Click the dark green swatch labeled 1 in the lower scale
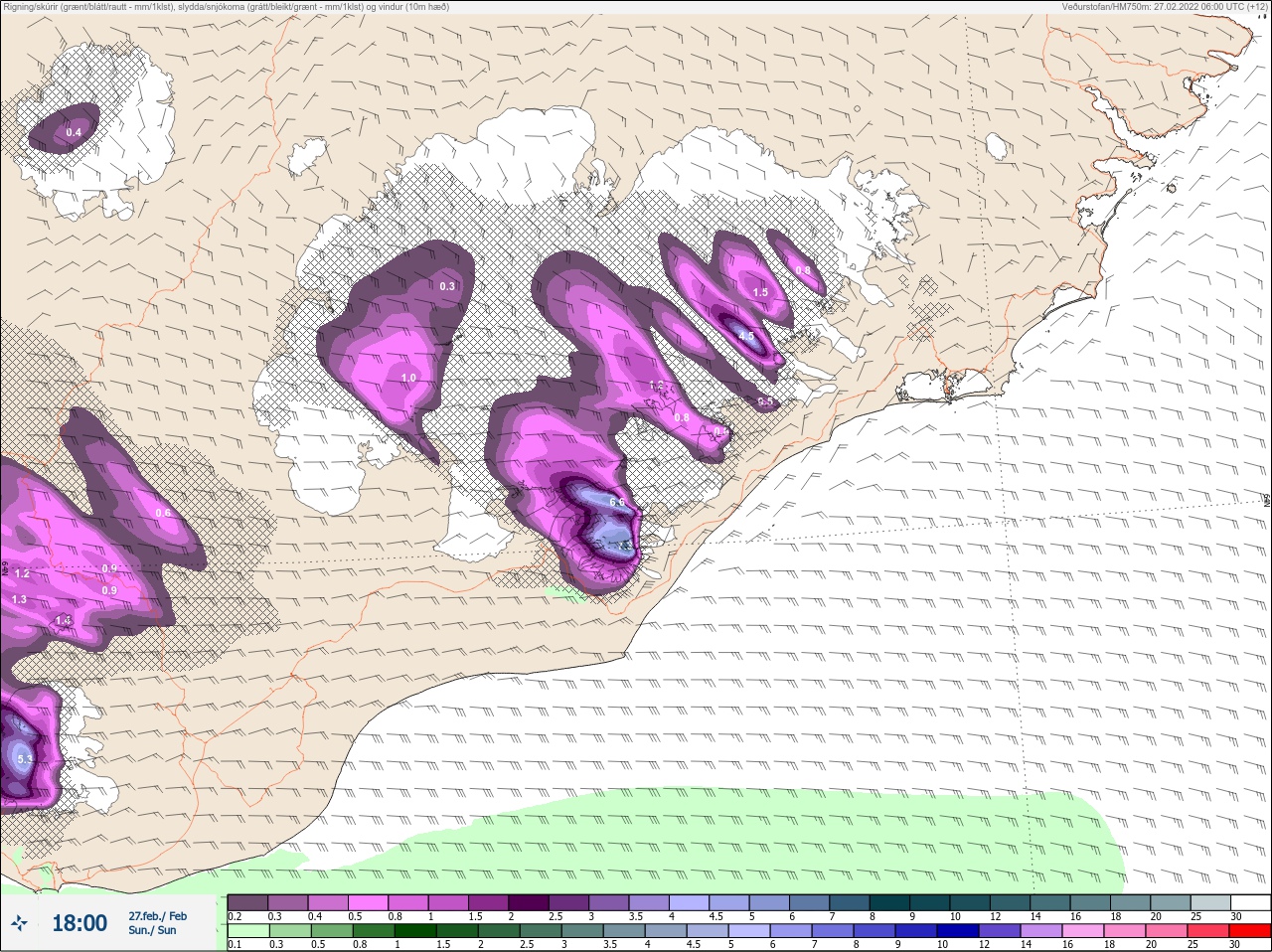Screen dimensions: 1272x952 pyautogui.click(x=414, y=931)
